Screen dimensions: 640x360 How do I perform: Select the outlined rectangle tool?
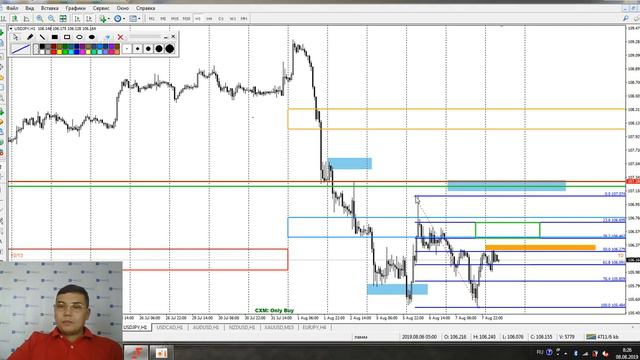pos(67,37)
